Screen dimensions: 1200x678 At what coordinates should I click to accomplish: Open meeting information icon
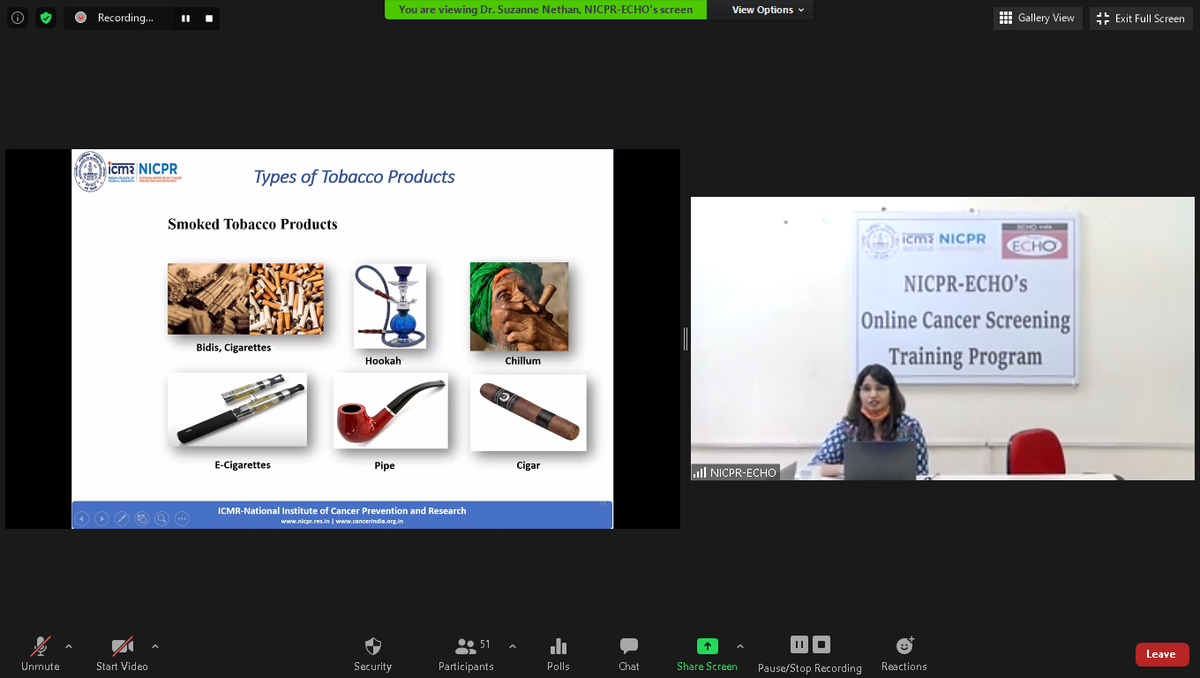click(x=18, y=18)
